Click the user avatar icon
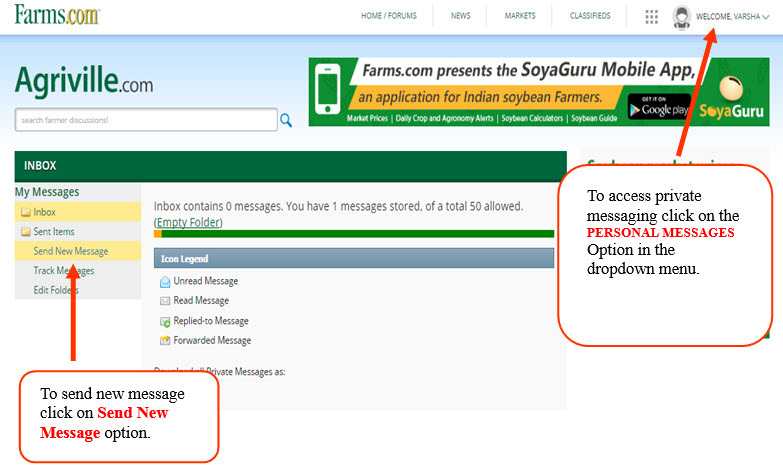The width and height of the screenshot is (783, 468). click(682, 17)
